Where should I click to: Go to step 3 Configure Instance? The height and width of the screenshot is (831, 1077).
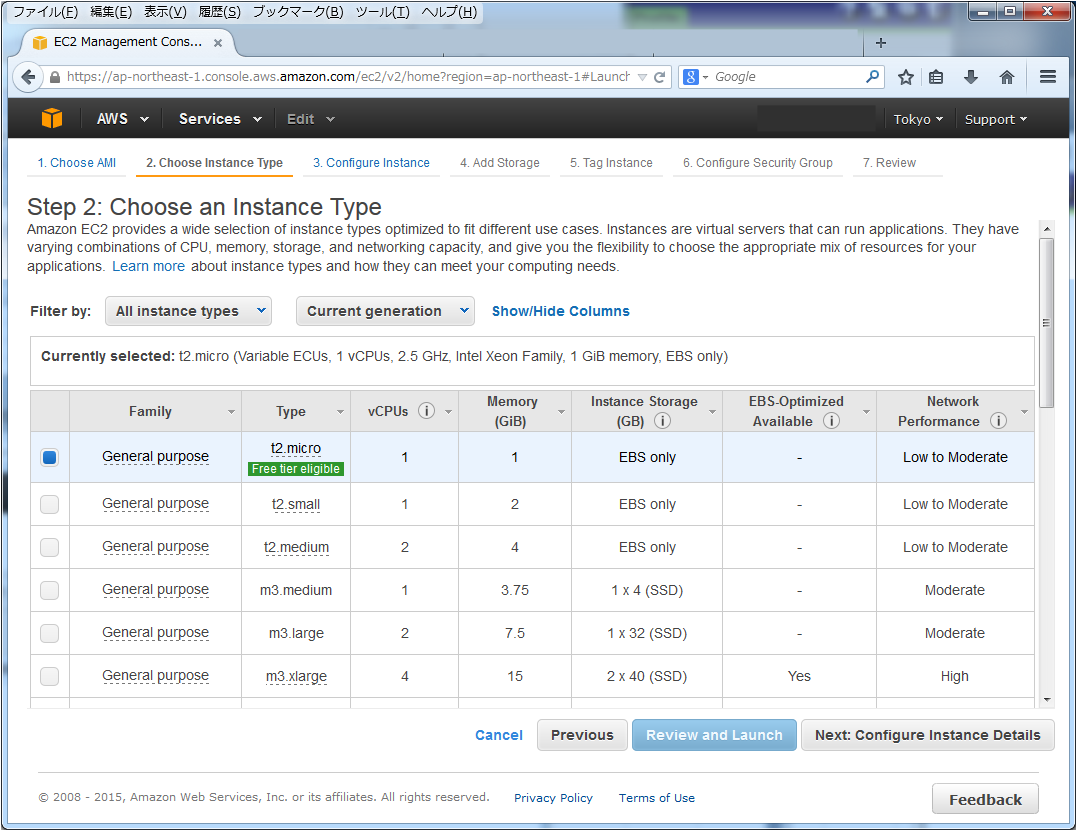click(371, 163)
